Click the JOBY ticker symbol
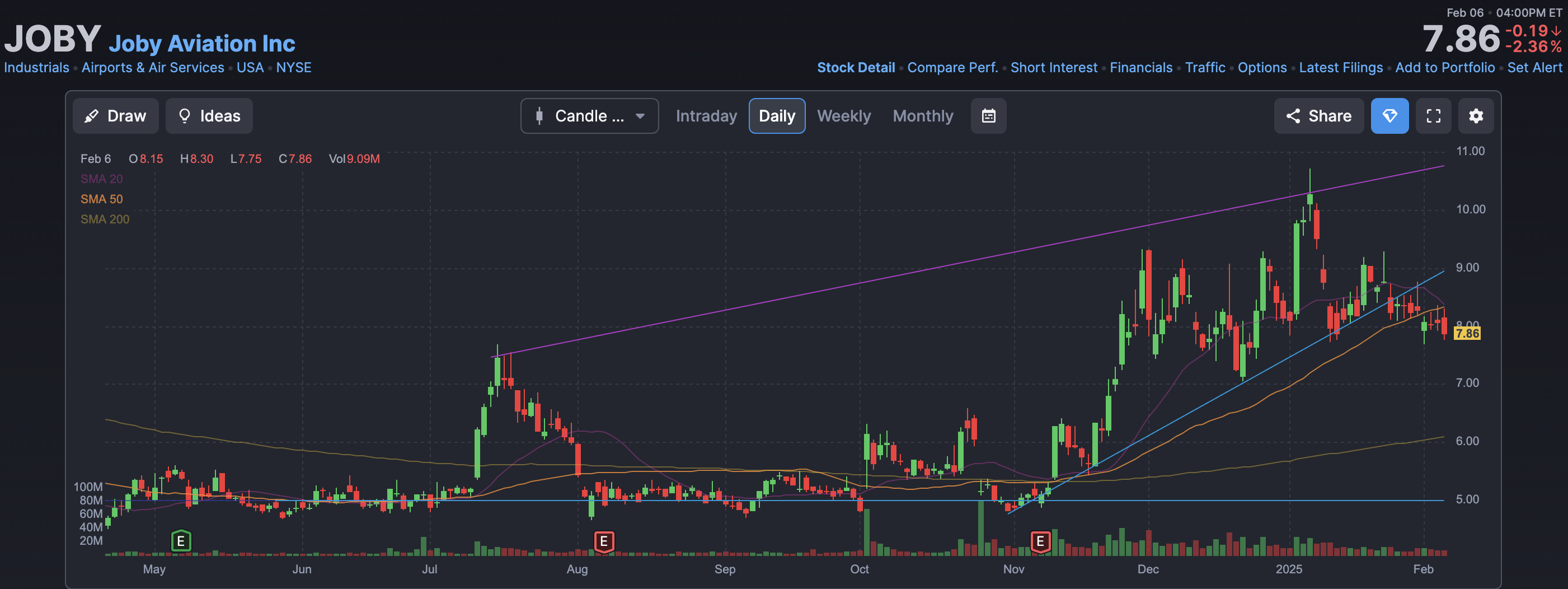 53,39
